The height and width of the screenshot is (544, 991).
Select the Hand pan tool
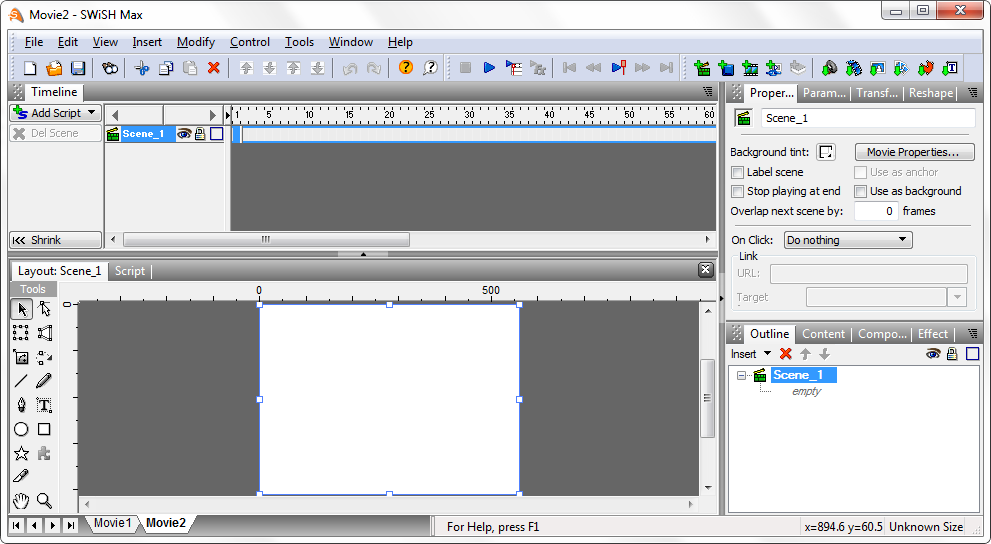(x=21, y=500)
